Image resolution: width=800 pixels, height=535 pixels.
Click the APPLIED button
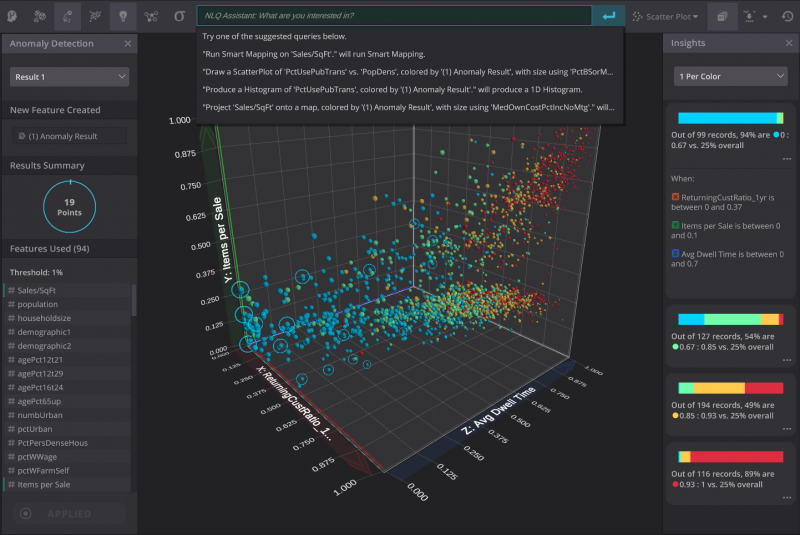(x=69, y=514)
